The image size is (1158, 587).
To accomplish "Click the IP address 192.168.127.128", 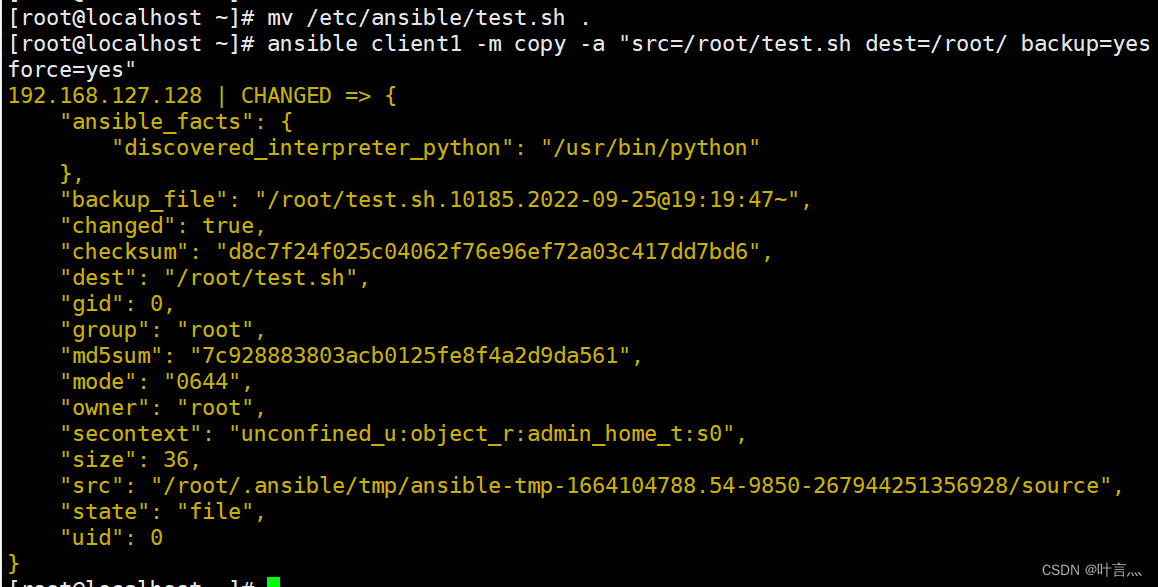I will [105, 96].
